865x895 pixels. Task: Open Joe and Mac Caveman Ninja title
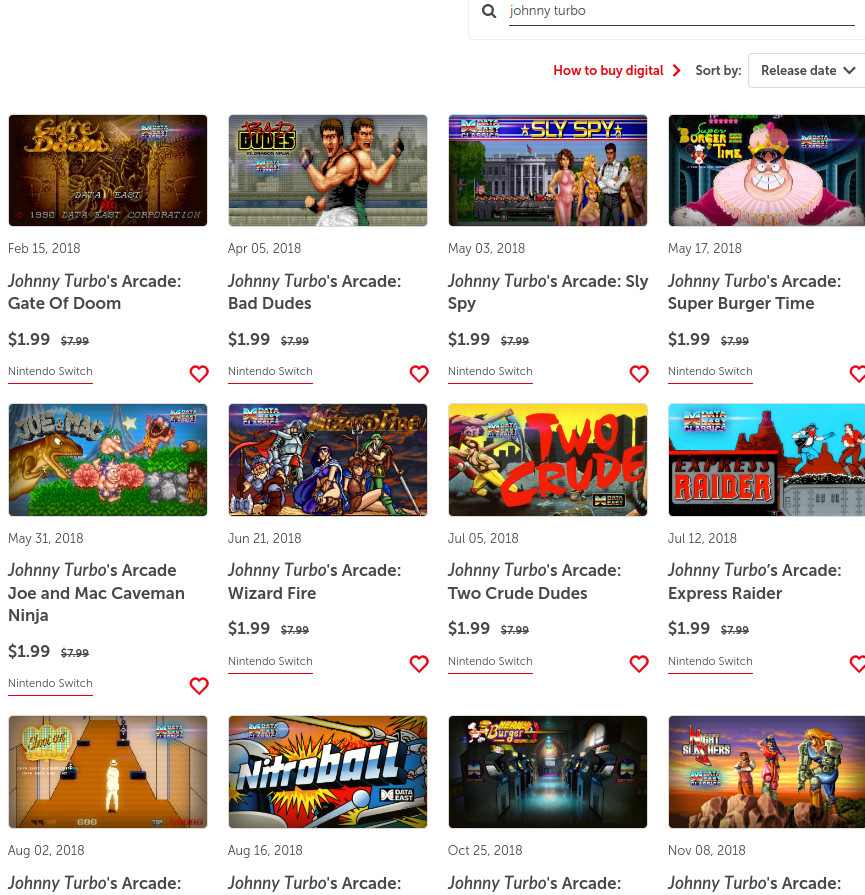point(96,592)
